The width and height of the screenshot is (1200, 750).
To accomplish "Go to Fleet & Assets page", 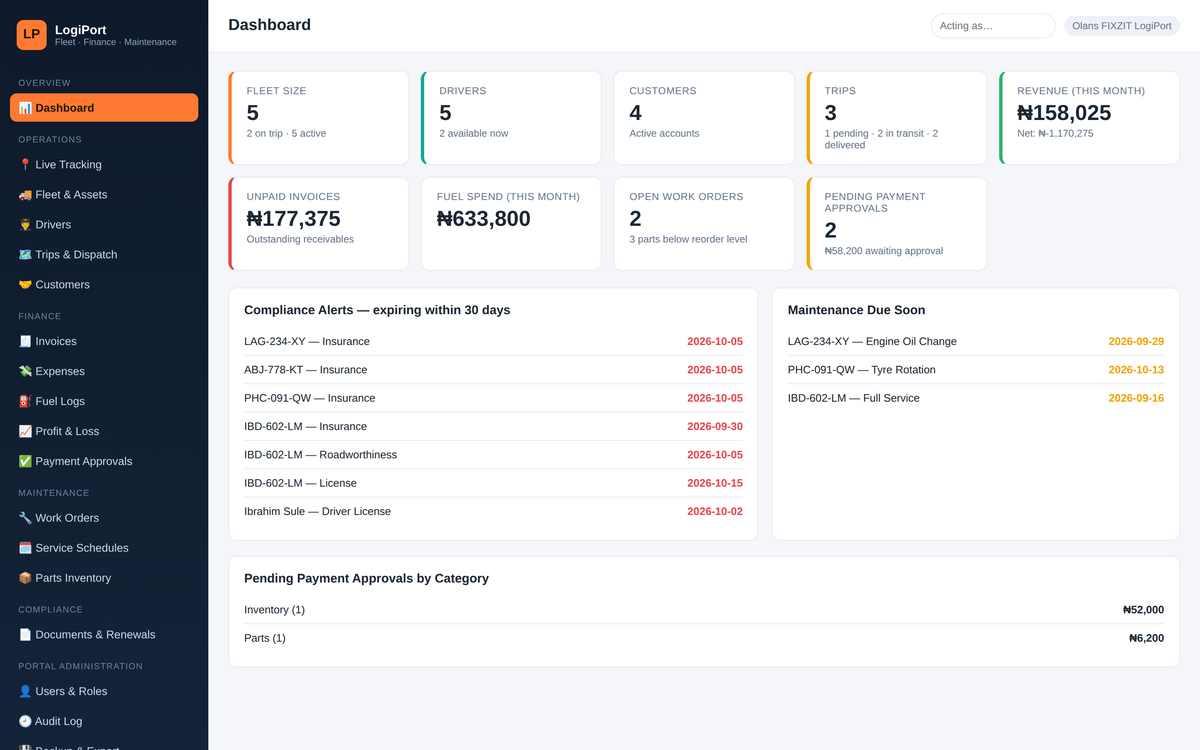I will click(104, 195).
